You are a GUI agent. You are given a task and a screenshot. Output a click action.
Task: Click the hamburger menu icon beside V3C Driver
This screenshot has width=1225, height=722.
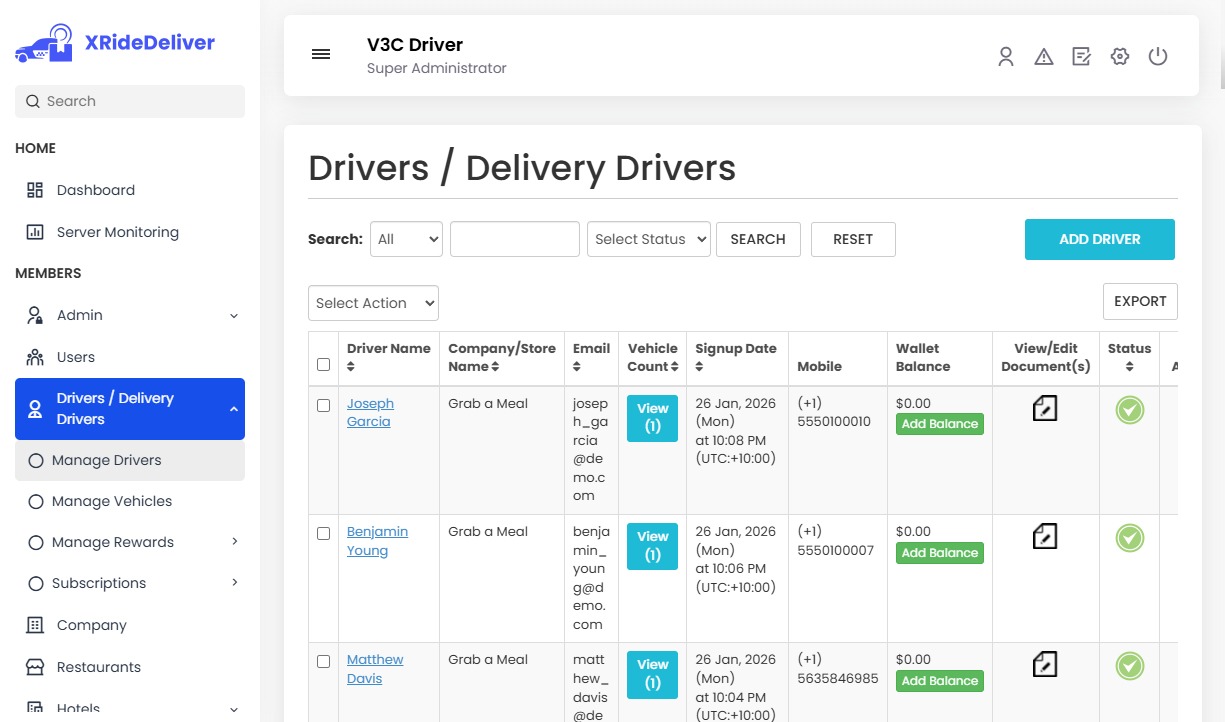tap(320, 54)
